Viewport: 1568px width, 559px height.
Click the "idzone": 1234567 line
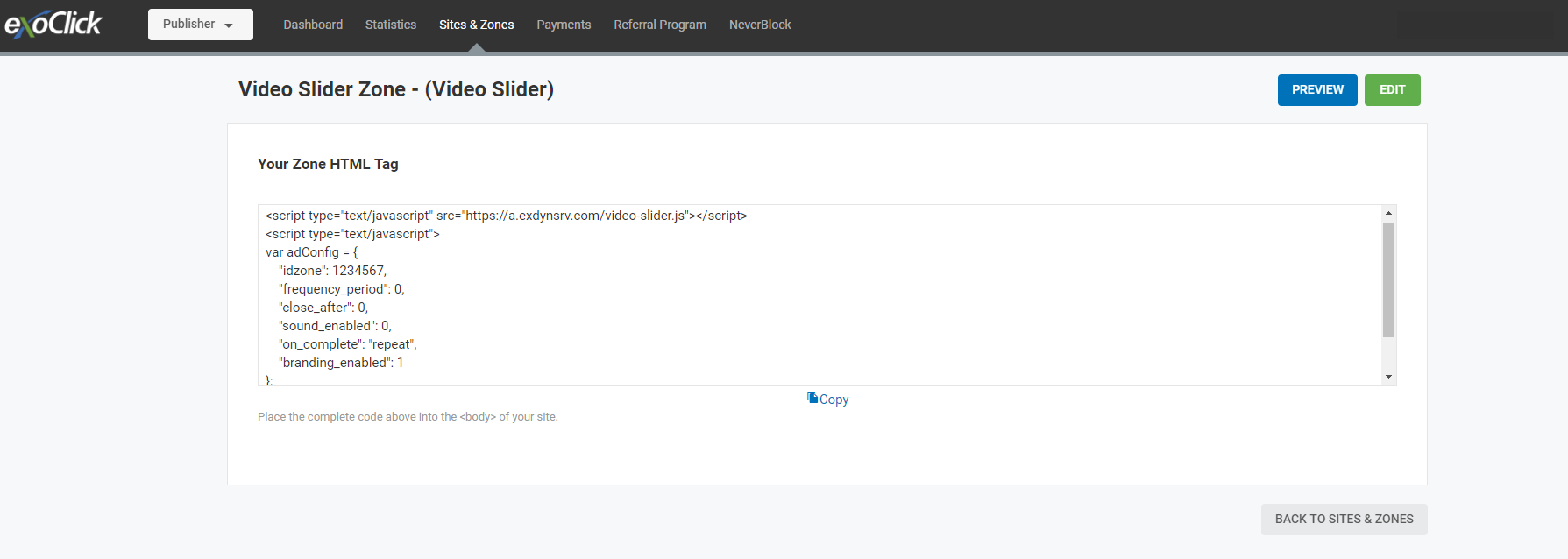point(333,271)
